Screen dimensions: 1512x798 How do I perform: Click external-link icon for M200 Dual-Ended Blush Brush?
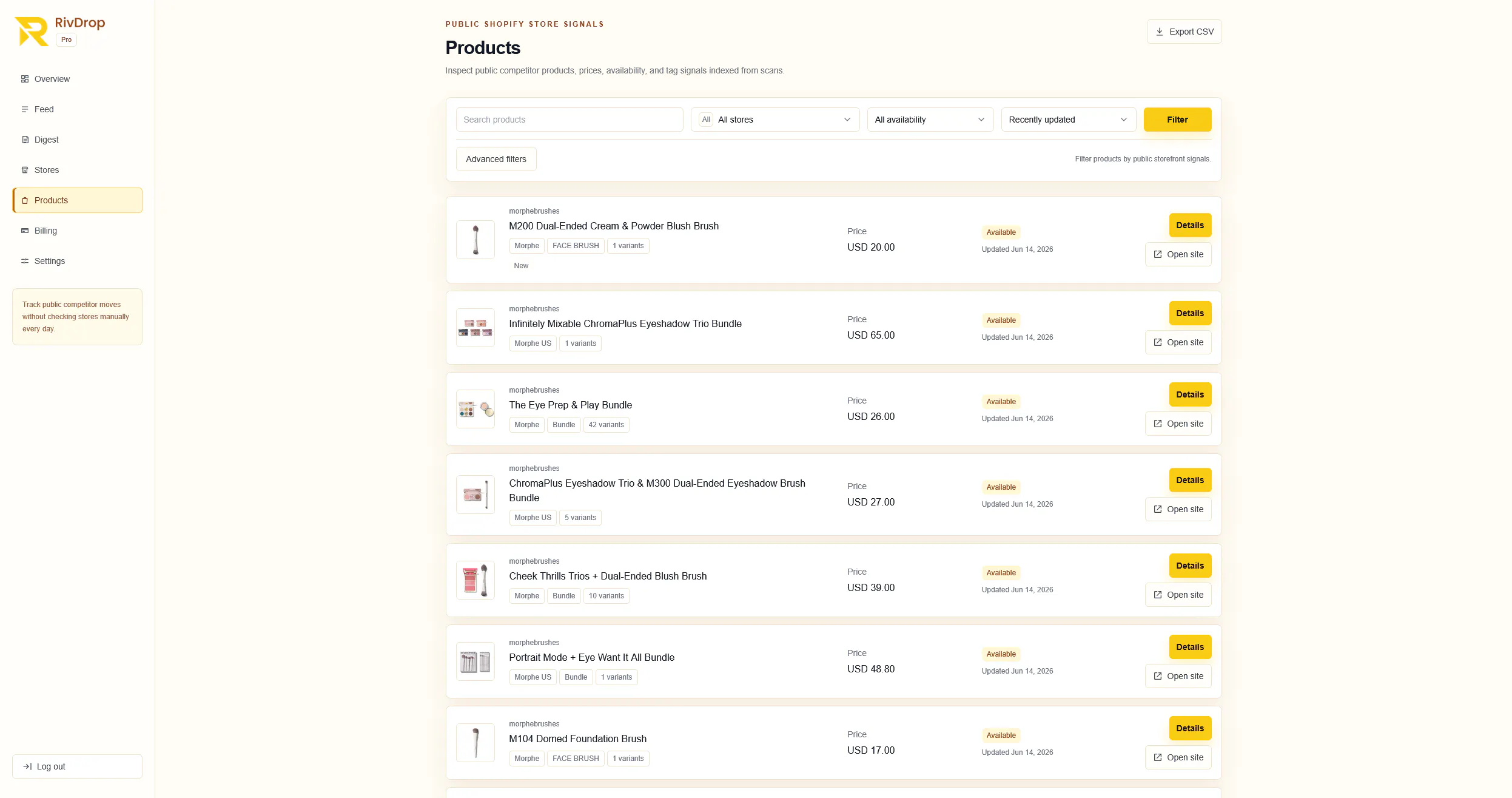[x=1158, y=254]
